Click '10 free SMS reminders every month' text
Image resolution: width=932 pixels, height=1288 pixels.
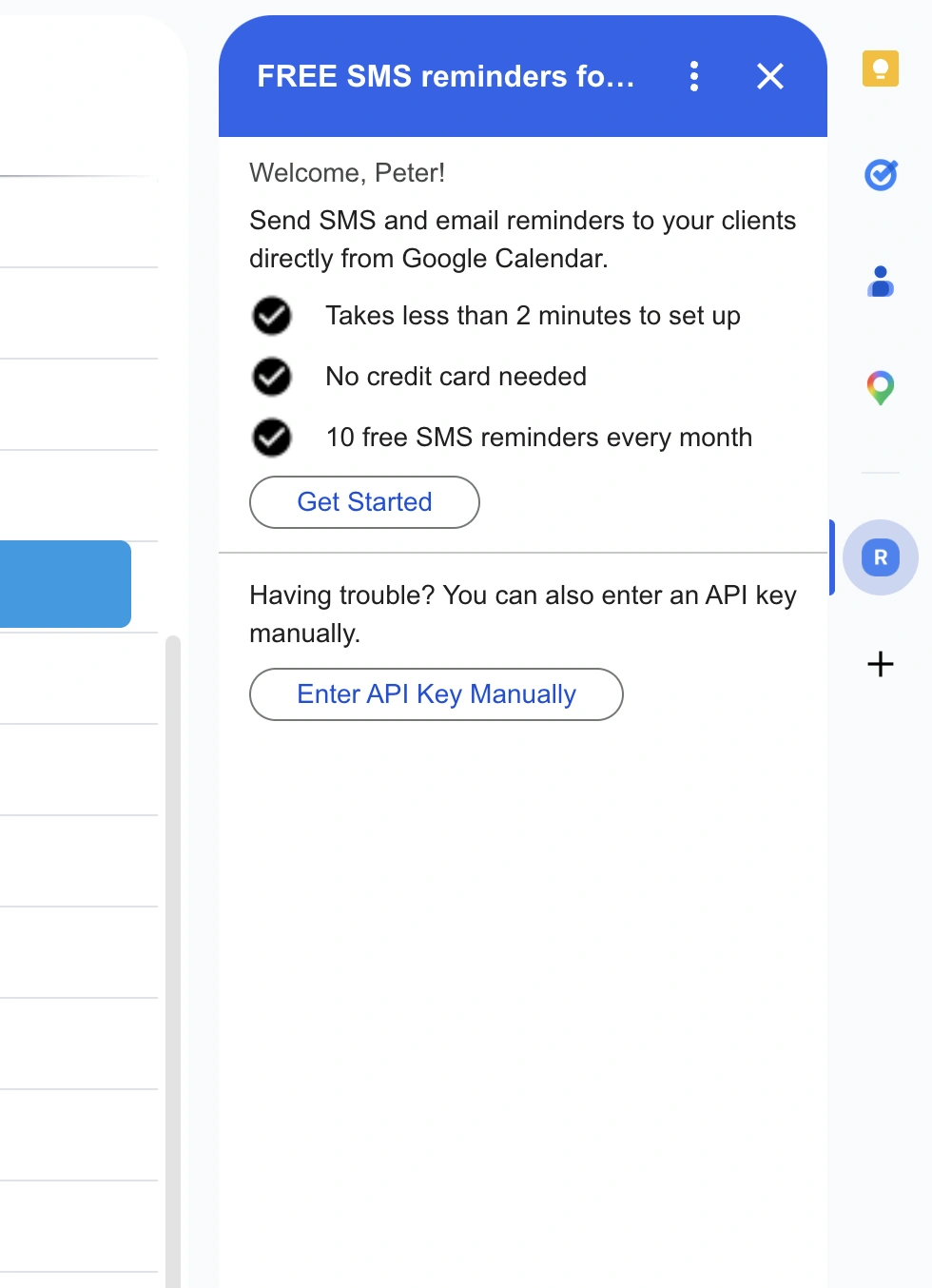coord(538,438)
